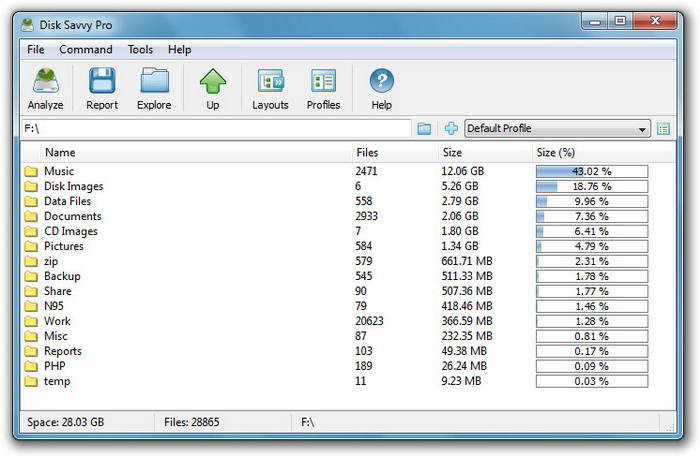Click the profile options icon right of dropdown
The height and width of the screenshot is (458, 700).
[663, 129]
